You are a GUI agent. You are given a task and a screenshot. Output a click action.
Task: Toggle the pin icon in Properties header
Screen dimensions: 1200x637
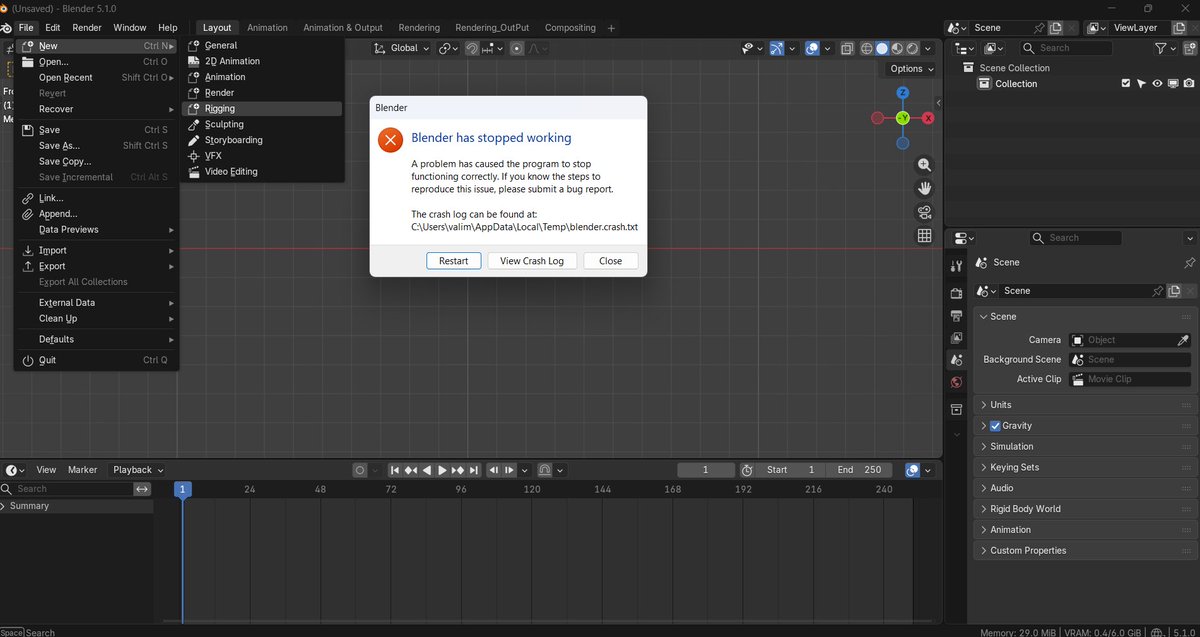[1189, 262]
